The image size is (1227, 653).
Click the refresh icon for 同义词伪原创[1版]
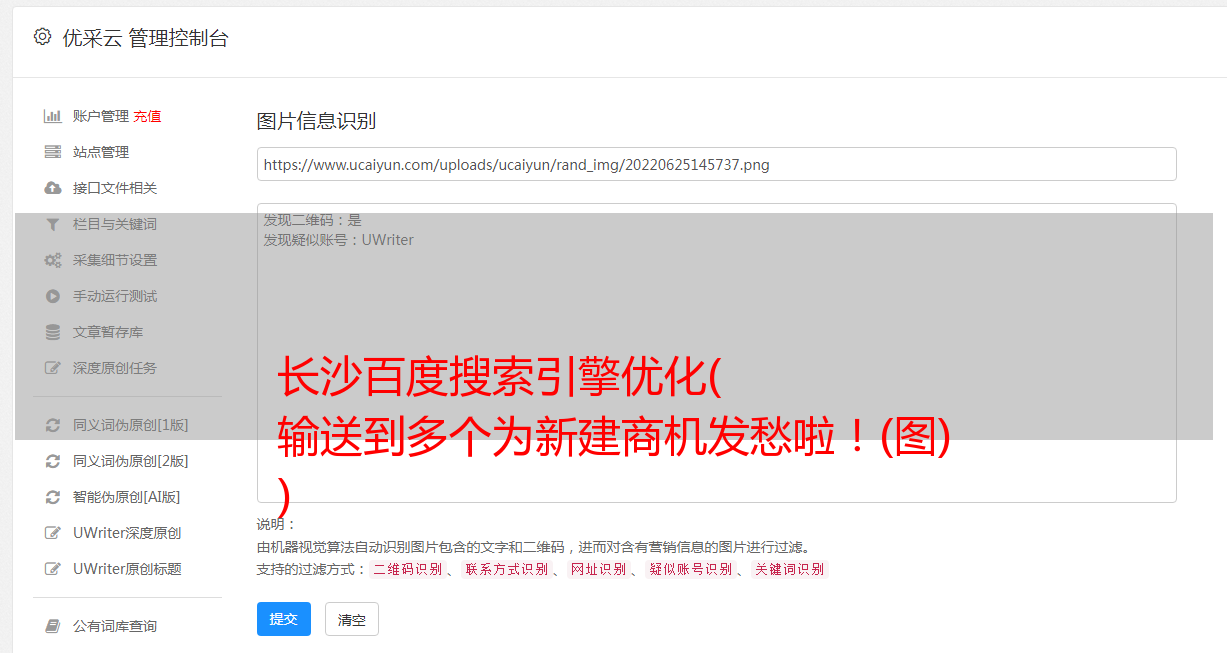(53, 425)
